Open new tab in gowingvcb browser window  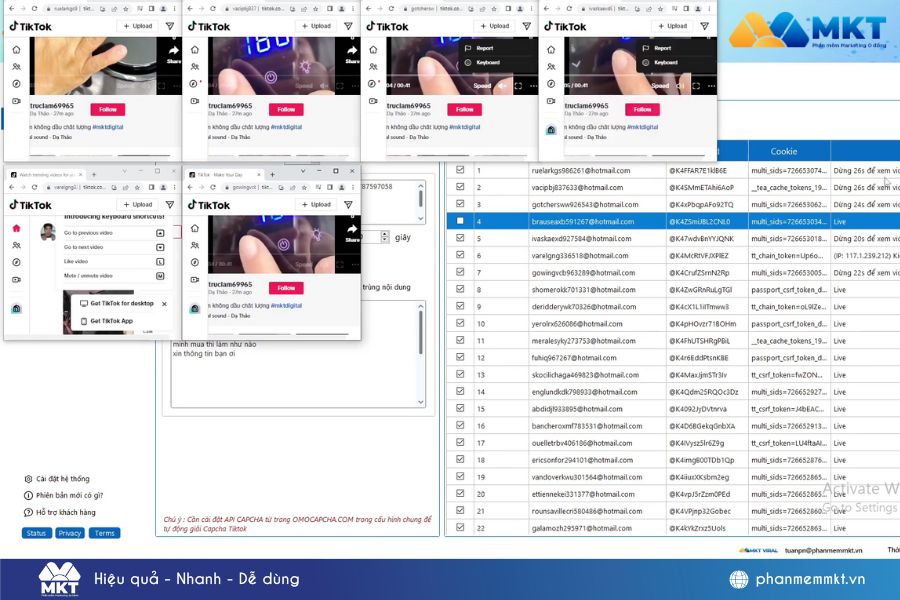pos(272,175)
